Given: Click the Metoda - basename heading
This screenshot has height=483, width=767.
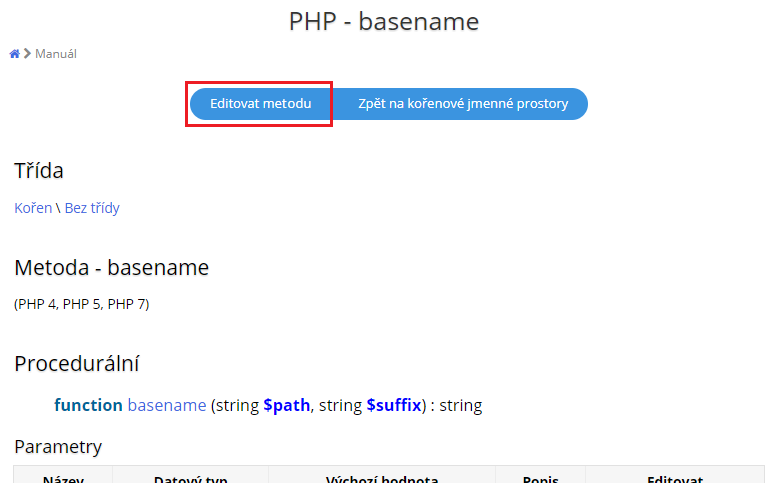Looking at the screenshot, I should pyautogui.click(x=111, y=267).
